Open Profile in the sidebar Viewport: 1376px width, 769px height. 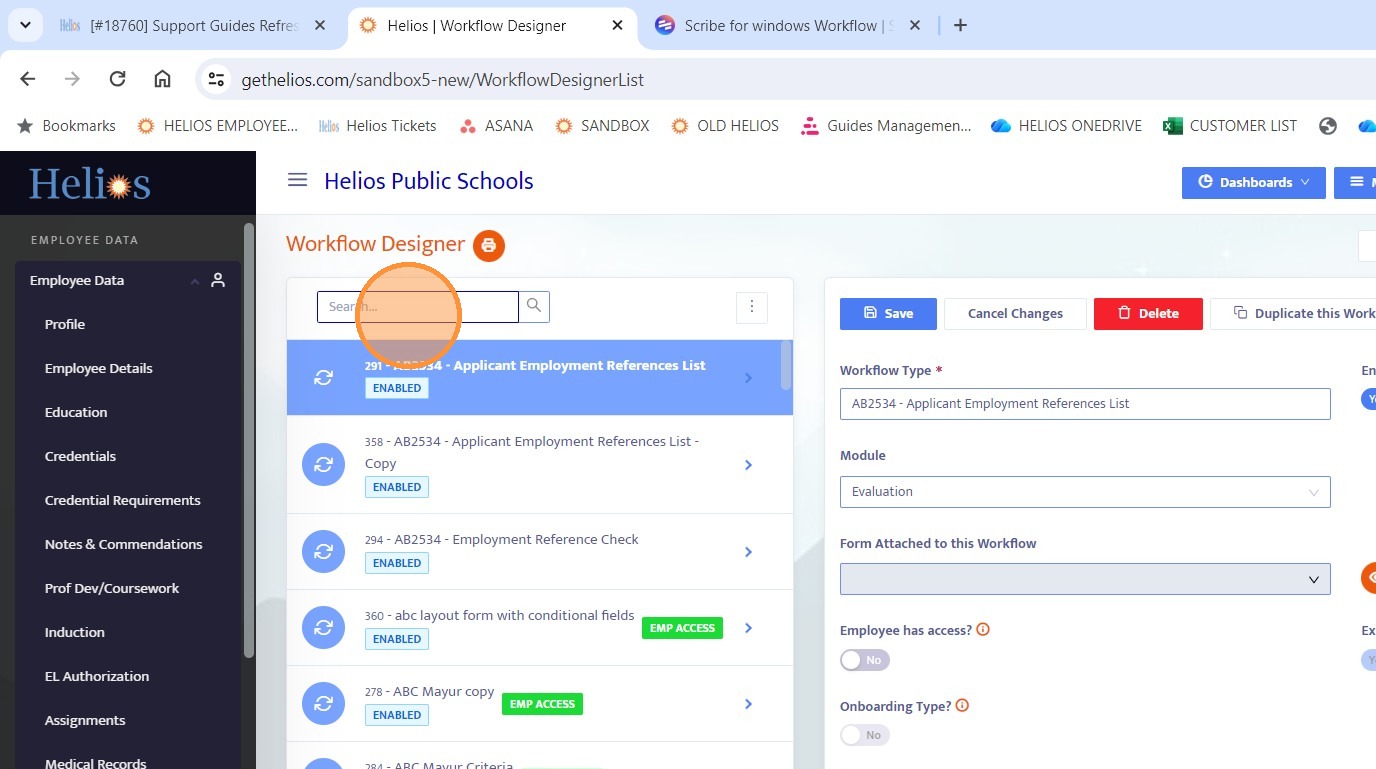tap(65, 324)
